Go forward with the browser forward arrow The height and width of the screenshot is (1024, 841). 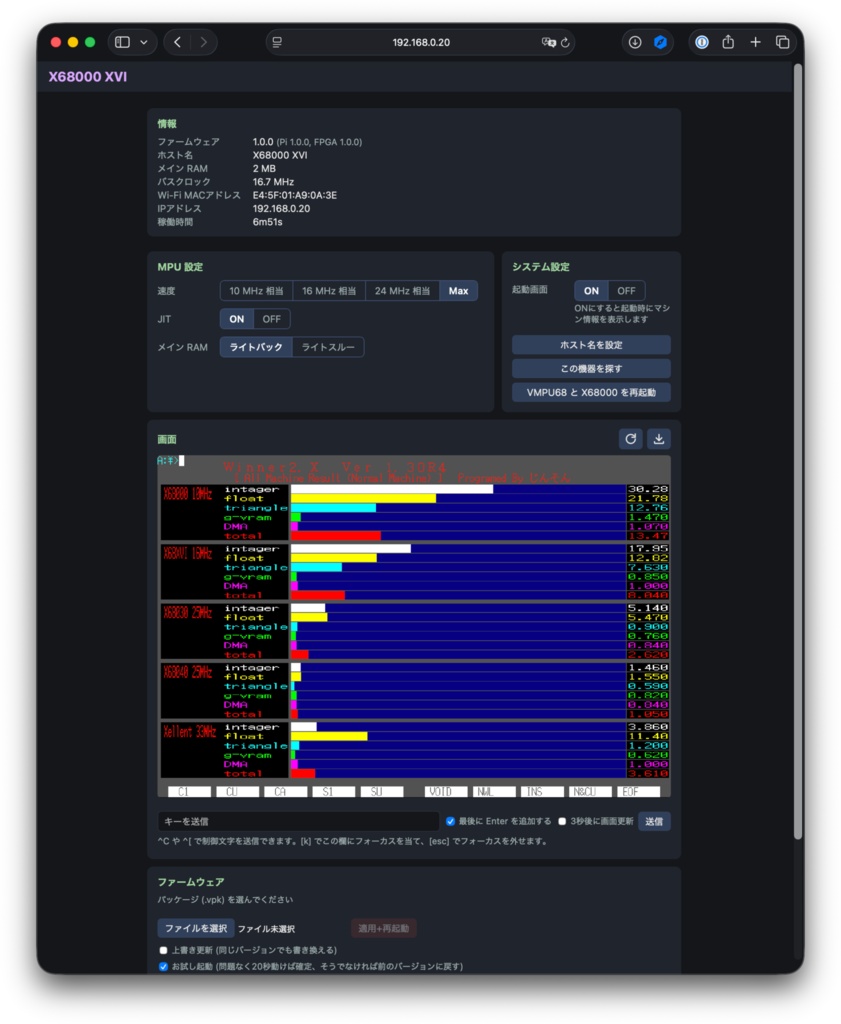(204, 42)
